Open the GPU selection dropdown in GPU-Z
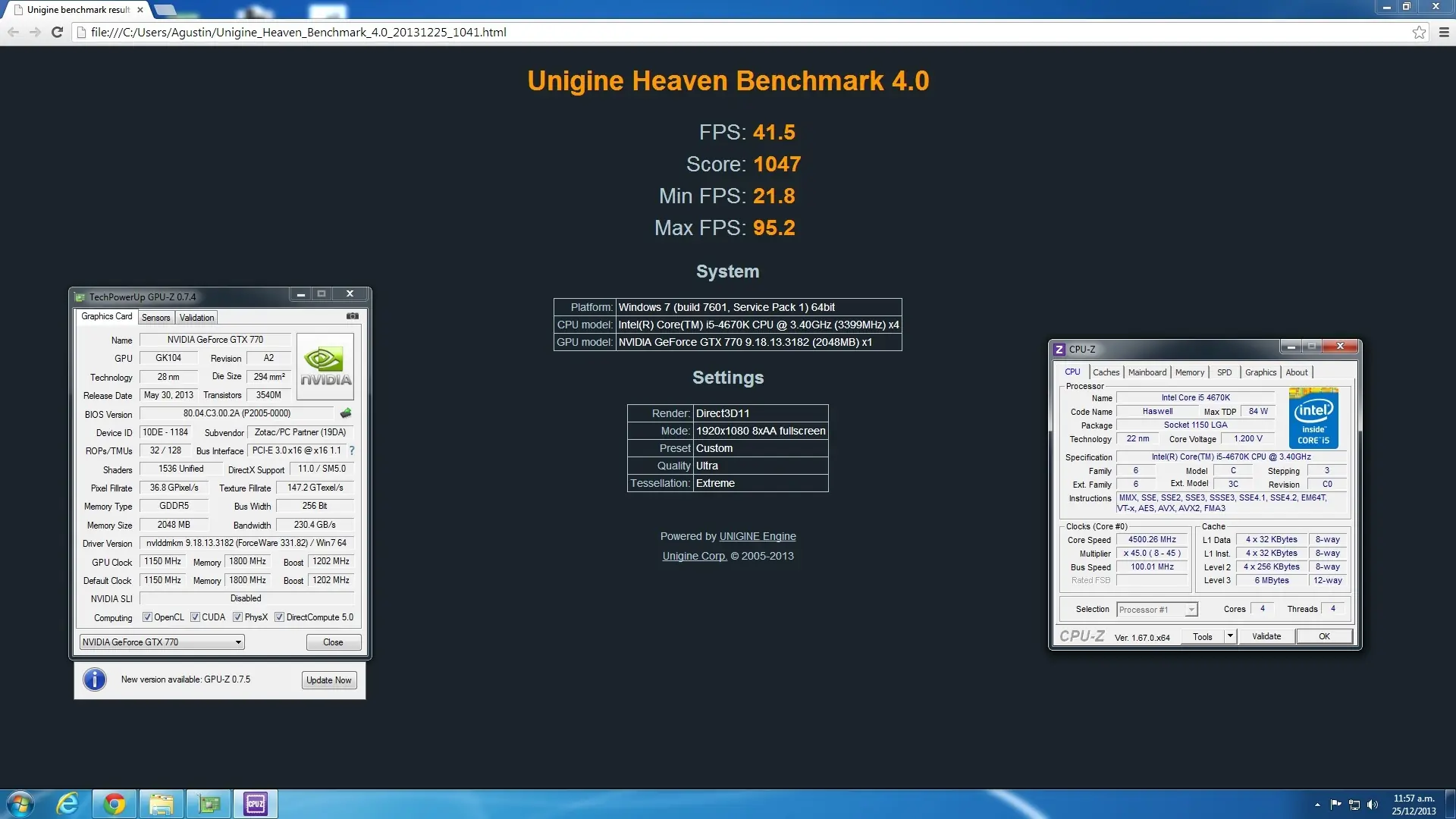The image size is (1456, 819). 162,642
